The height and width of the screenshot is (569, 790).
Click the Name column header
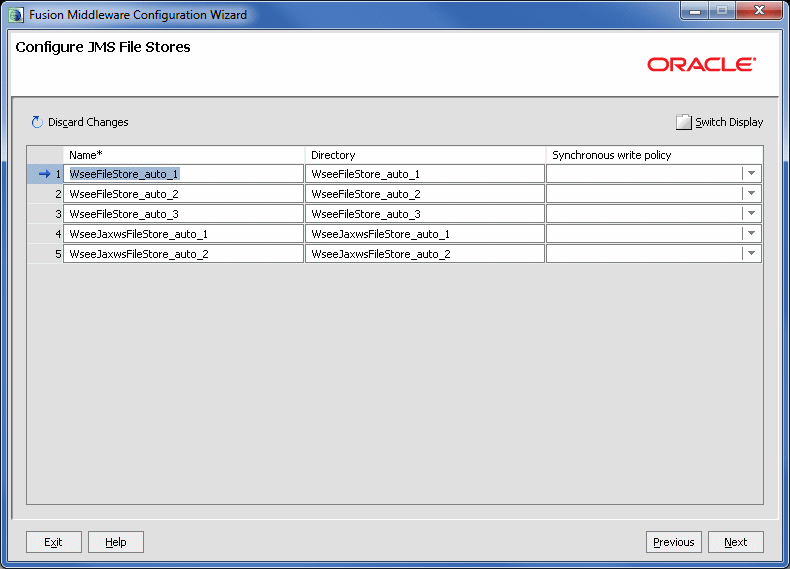pos(183,155)
